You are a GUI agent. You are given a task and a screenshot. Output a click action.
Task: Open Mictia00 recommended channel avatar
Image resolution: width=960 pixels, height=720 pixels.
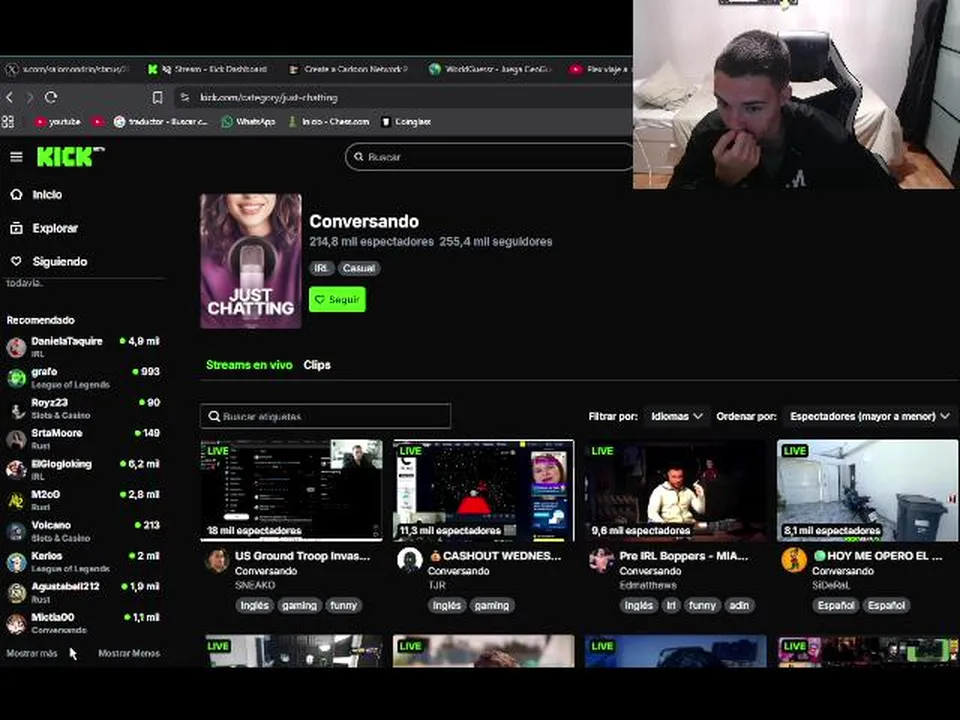(17, 623)
